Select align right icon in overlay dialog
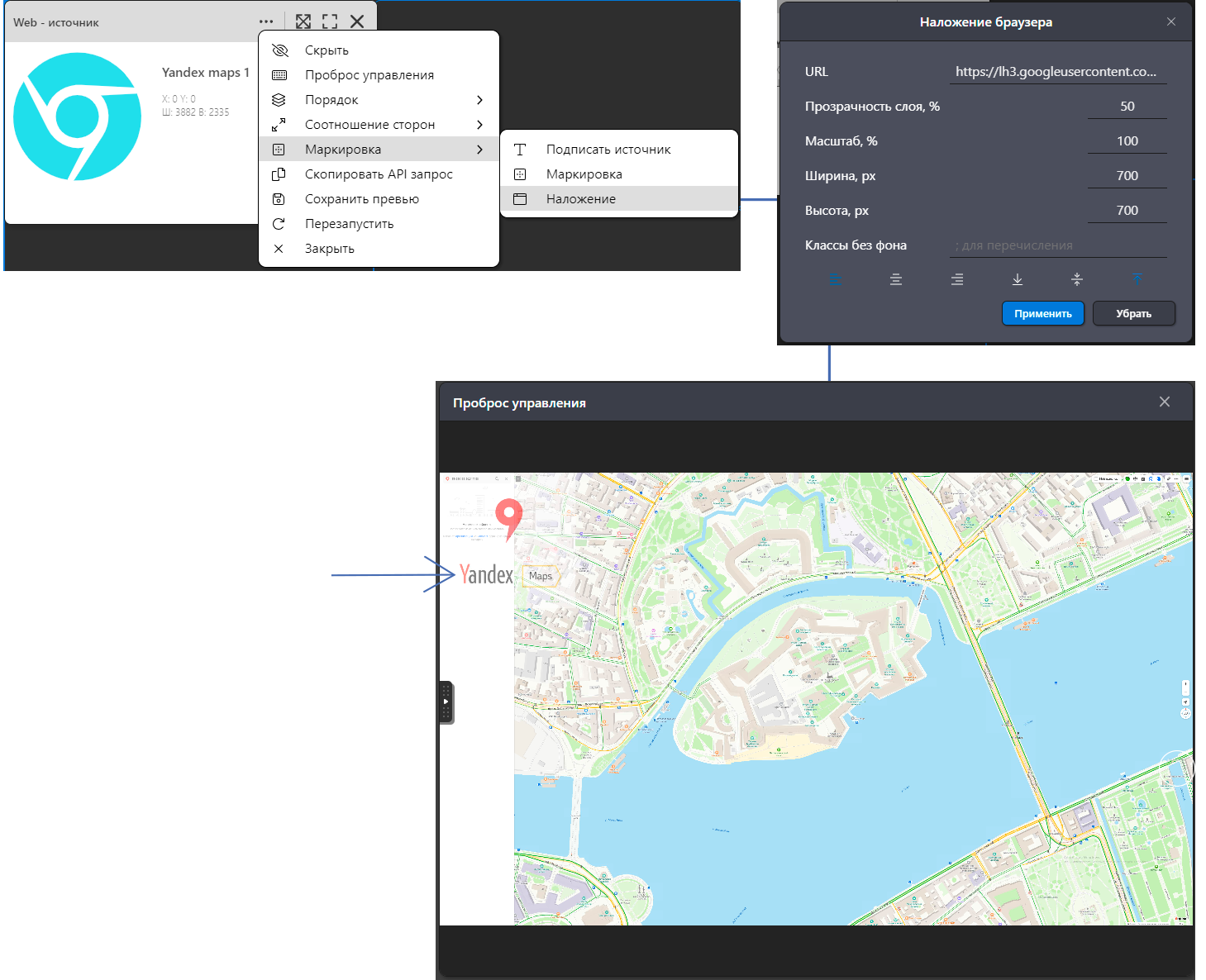 957,279
